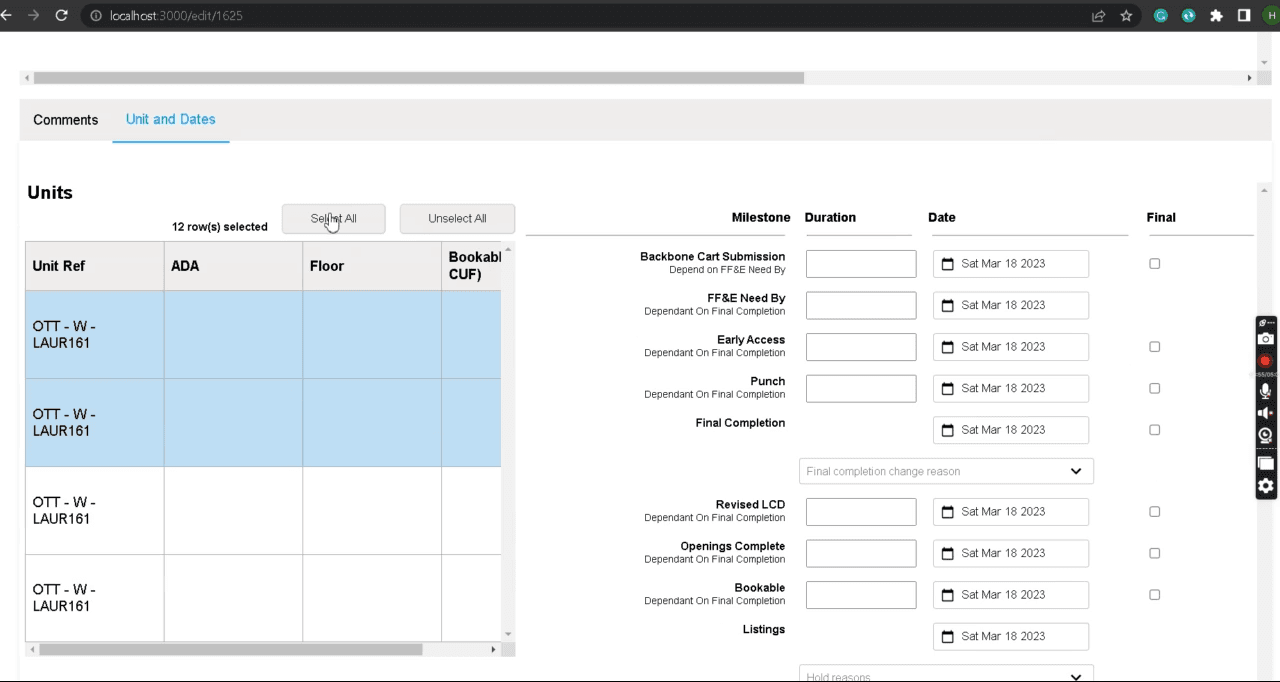Image resolution: width=1280 pixels, height=682 pixels.
Task: Open calendar icon for Revised LCD date
Action: (x=948, y=512)
